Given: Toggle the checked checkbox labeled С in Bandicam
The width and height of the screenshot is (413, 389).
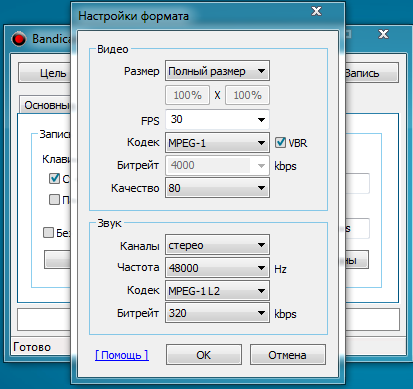Looking at the screenshot, I should [54, 179].
